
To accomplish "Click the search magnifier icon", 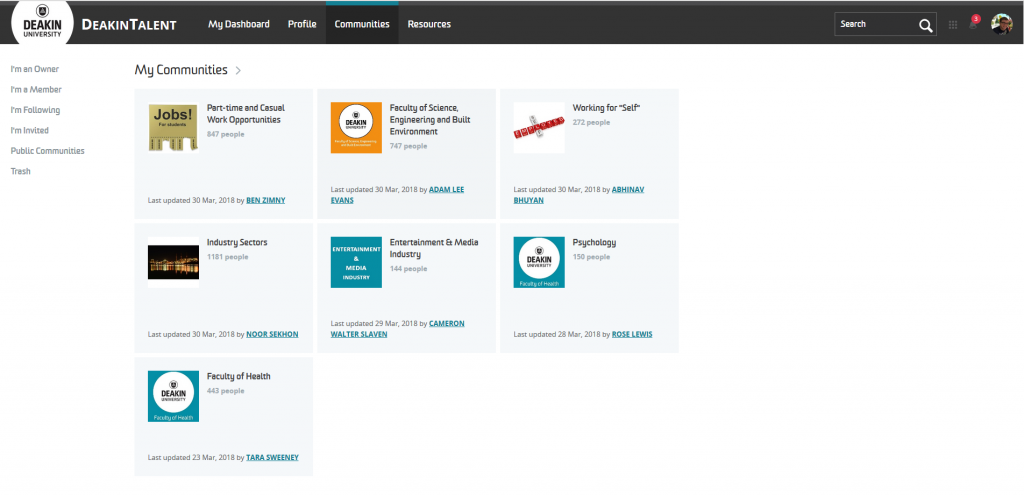I will pyautogui.click(x=925, y=24).
